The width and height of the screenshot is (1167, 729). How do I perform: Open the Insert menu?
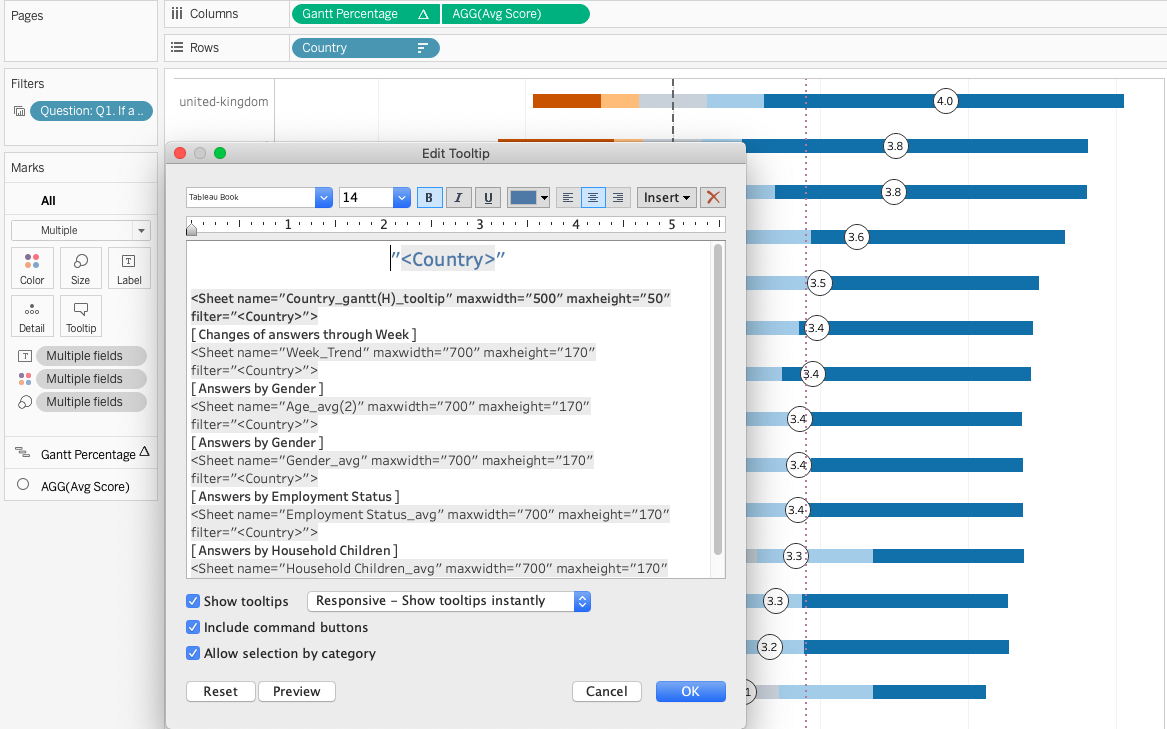tap(666, 198)
